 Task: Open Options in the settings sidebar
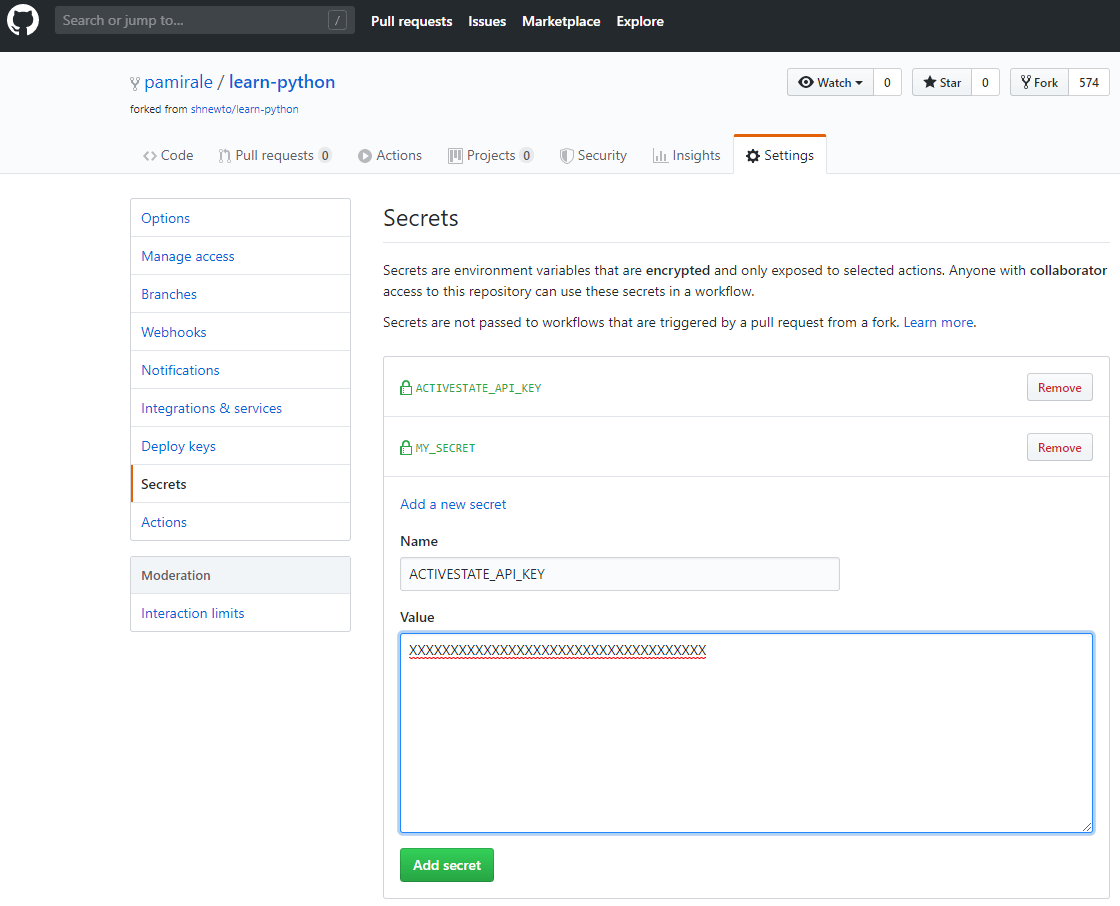(241, 218)
